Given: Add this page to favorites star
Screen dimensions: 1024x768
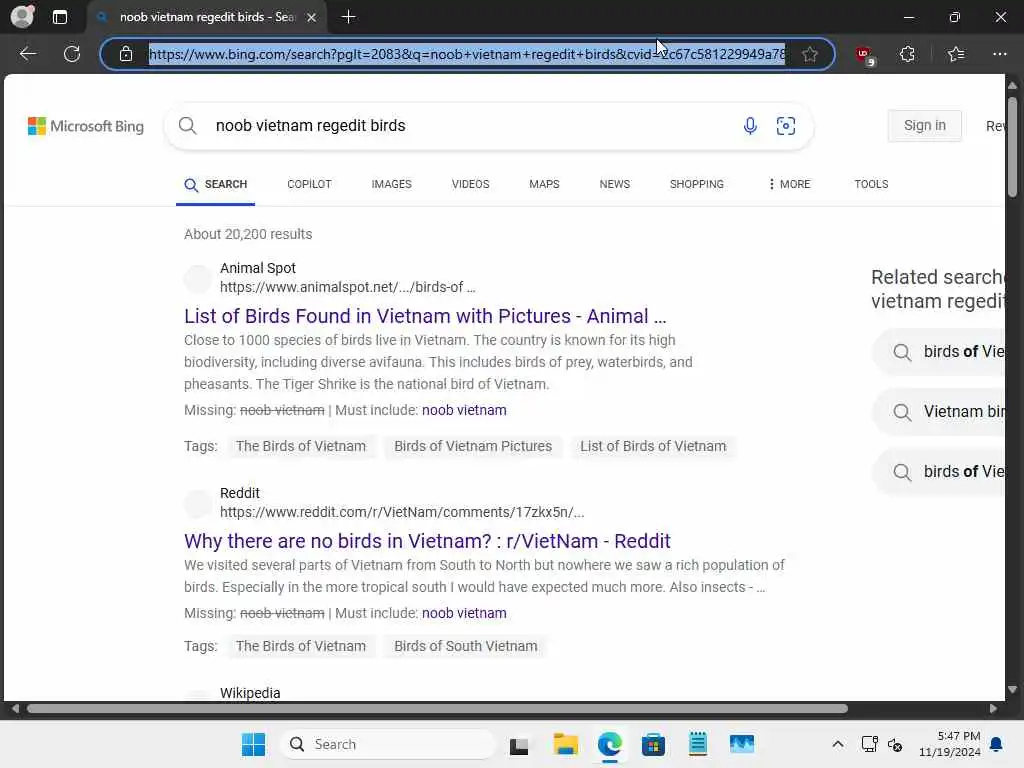Looking at the screenshot, I should [810, 54].
